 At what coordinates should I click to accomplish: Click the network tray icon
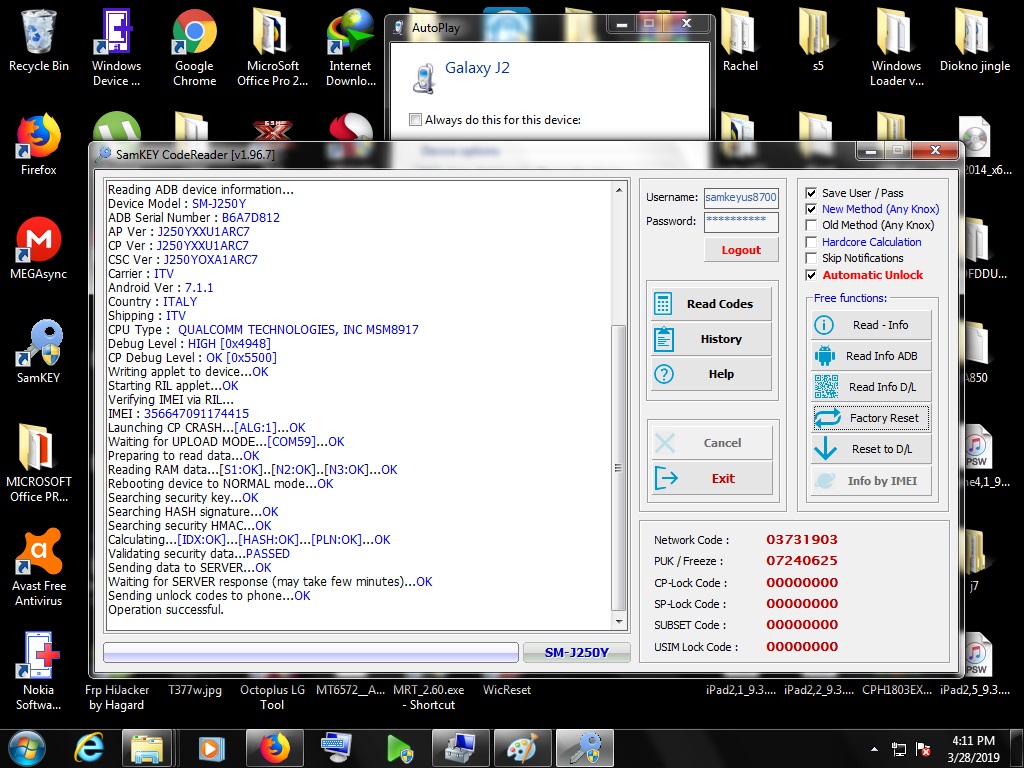(899, 749)
